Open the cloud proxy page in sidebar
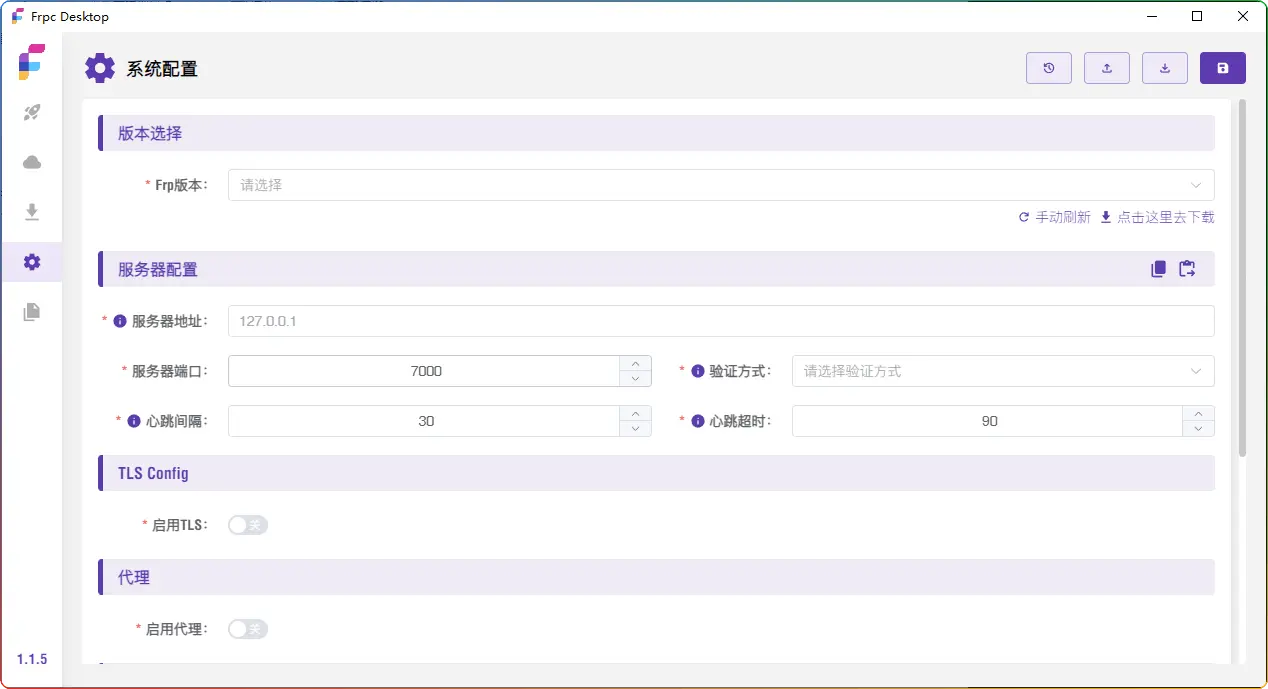 pyautogui.click(x=32, y=162)
